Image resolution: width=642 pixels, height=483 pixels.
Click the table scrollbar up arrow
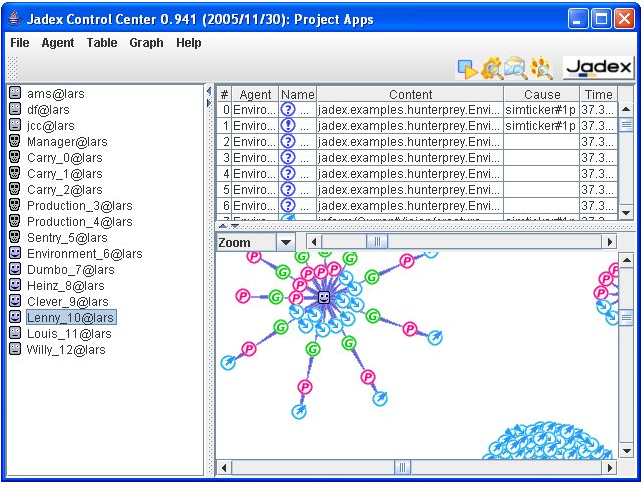(626, 109)
